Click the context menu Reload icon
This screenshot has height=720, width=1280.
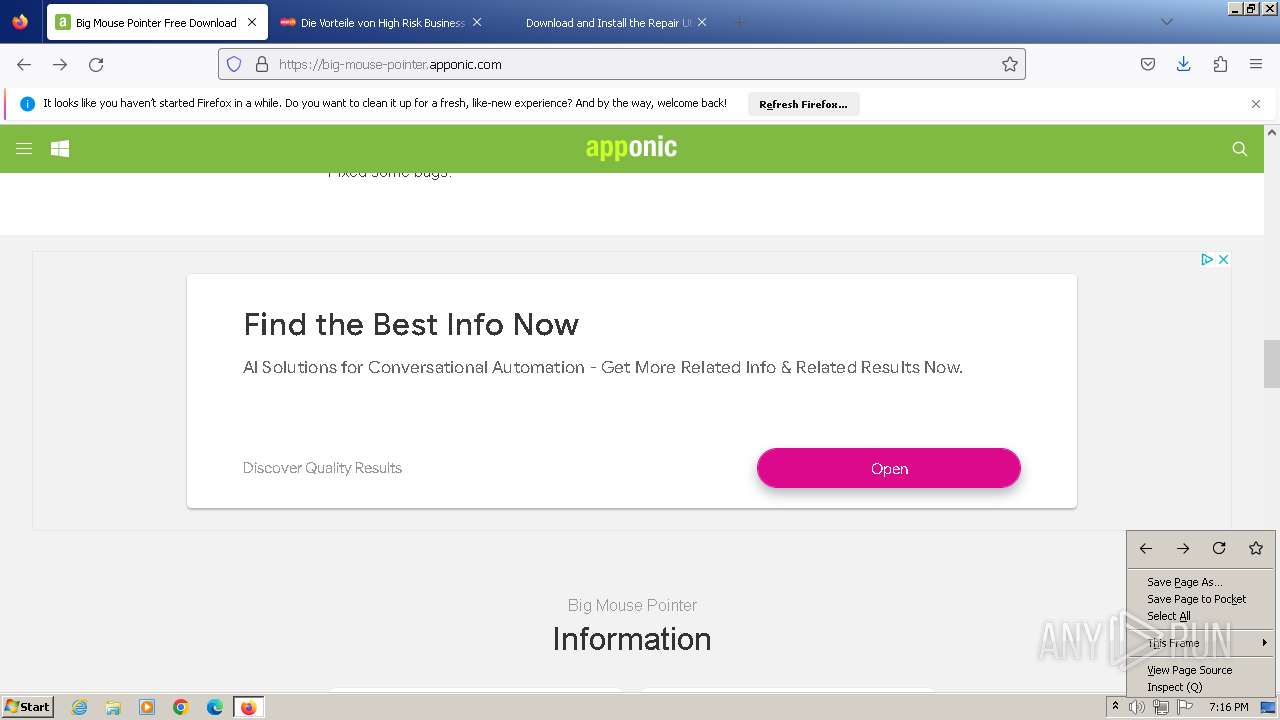click(x=1219, y=548)
